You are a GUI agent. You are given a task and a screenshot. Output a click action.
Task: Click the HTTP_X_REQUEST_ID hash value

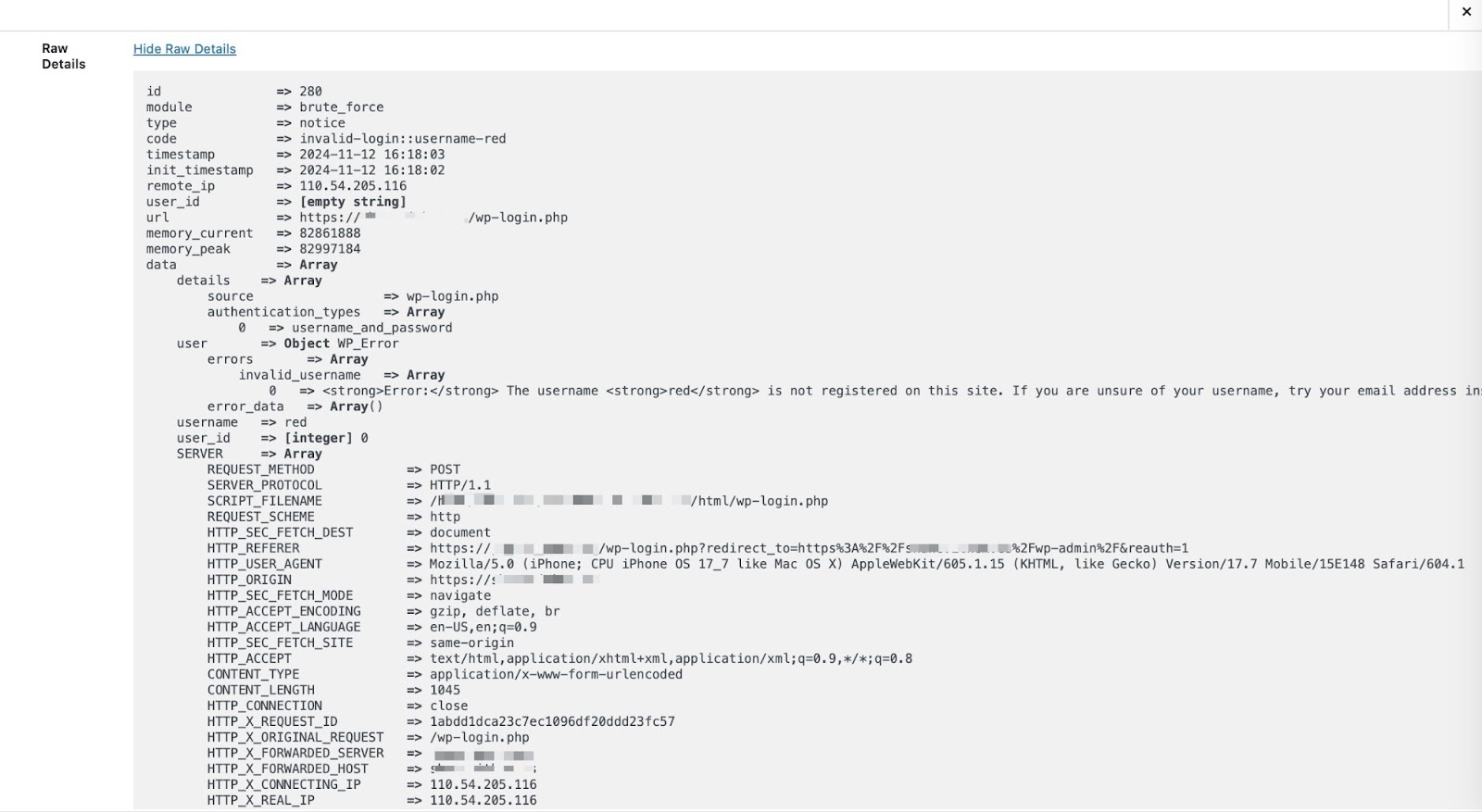click(552, 721)
